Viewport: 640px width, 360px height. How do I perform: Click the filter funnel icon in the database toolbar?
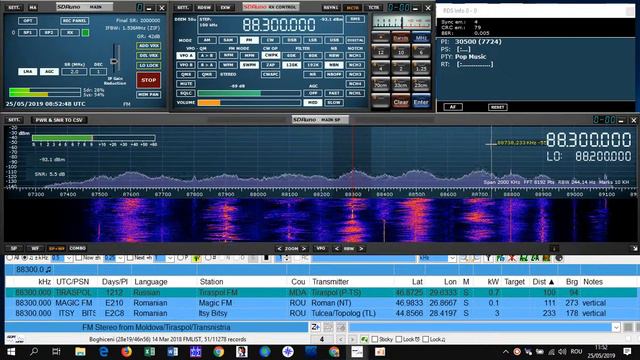pyautogui.click(x=488, y=258)
